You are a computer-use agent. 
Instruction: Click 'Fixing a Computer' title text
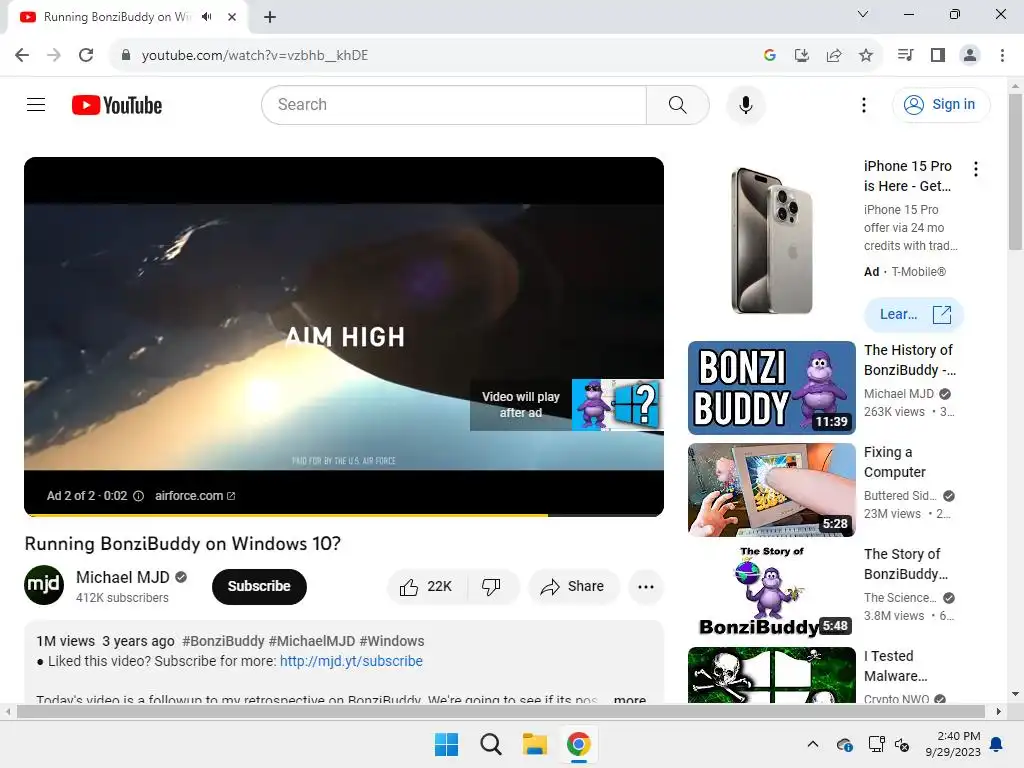(x=895, y=462)
